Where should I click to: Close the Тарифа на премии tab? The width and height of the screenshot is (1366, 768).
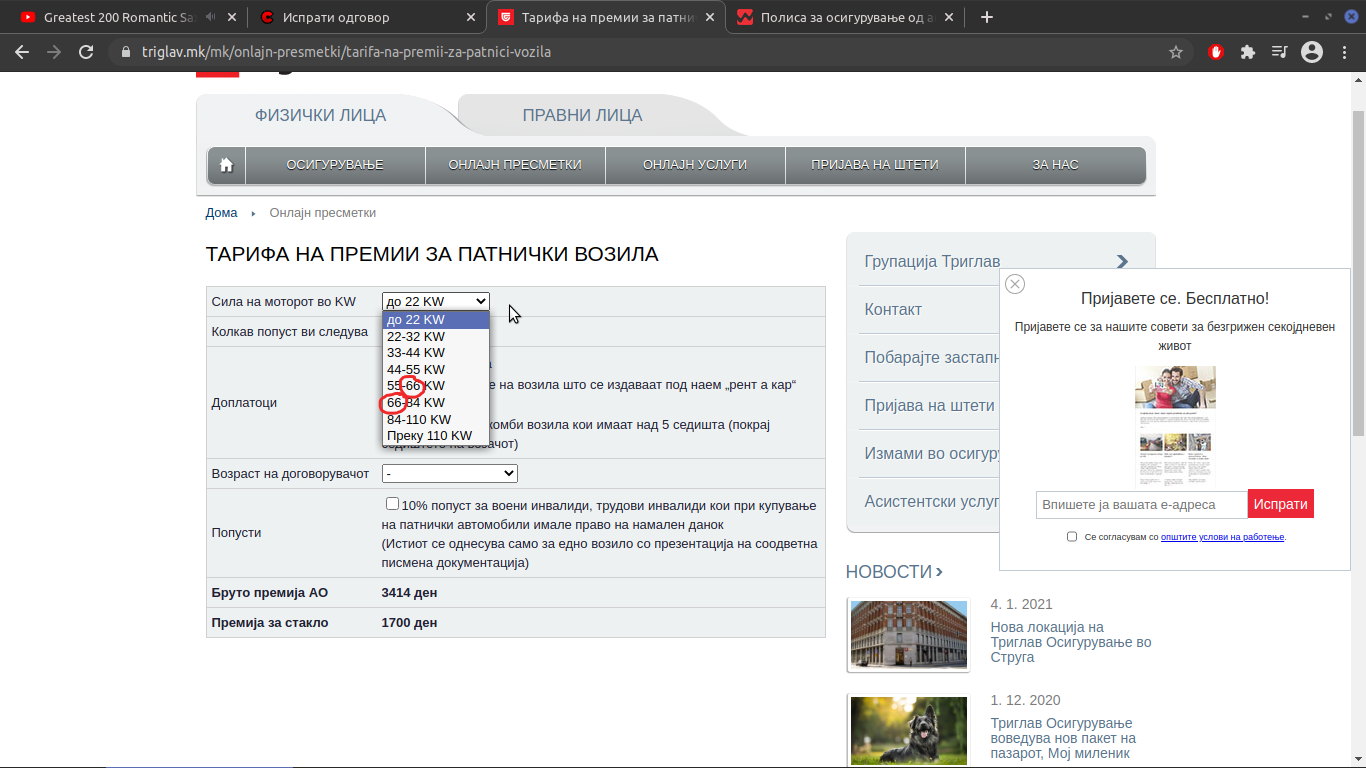pos(710,17)
